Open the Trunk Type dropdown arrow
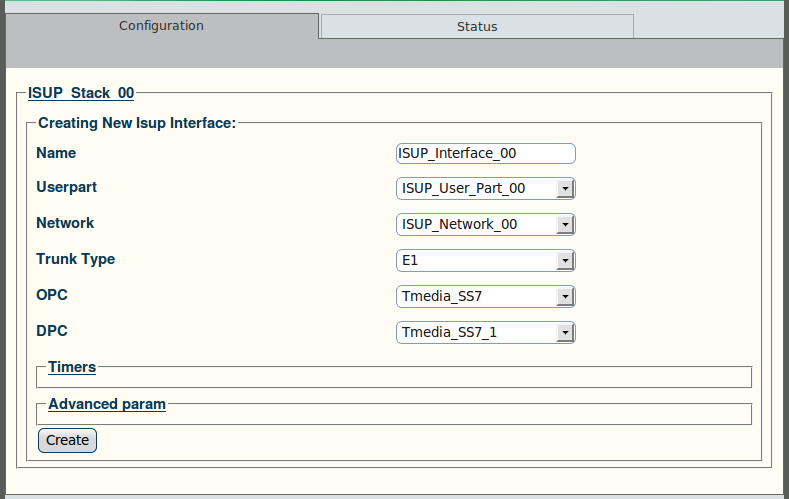The height and width of the screenshot is (499, 789). (565, 261)
